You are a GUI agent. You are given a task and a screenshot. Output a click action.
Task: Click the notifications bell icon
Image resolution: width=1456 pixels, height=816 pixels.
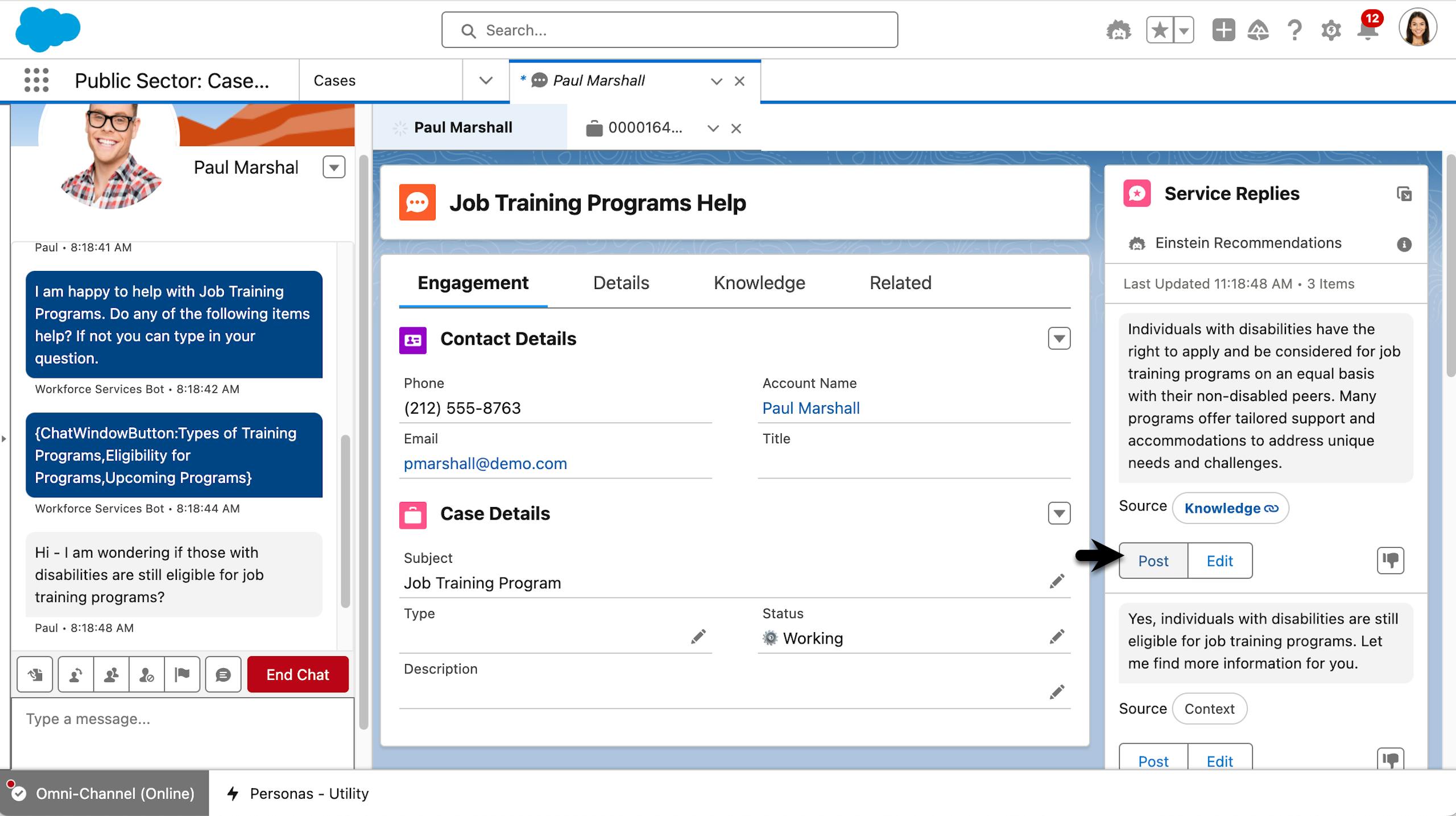pyautogui.click(x=1367, y=31)
